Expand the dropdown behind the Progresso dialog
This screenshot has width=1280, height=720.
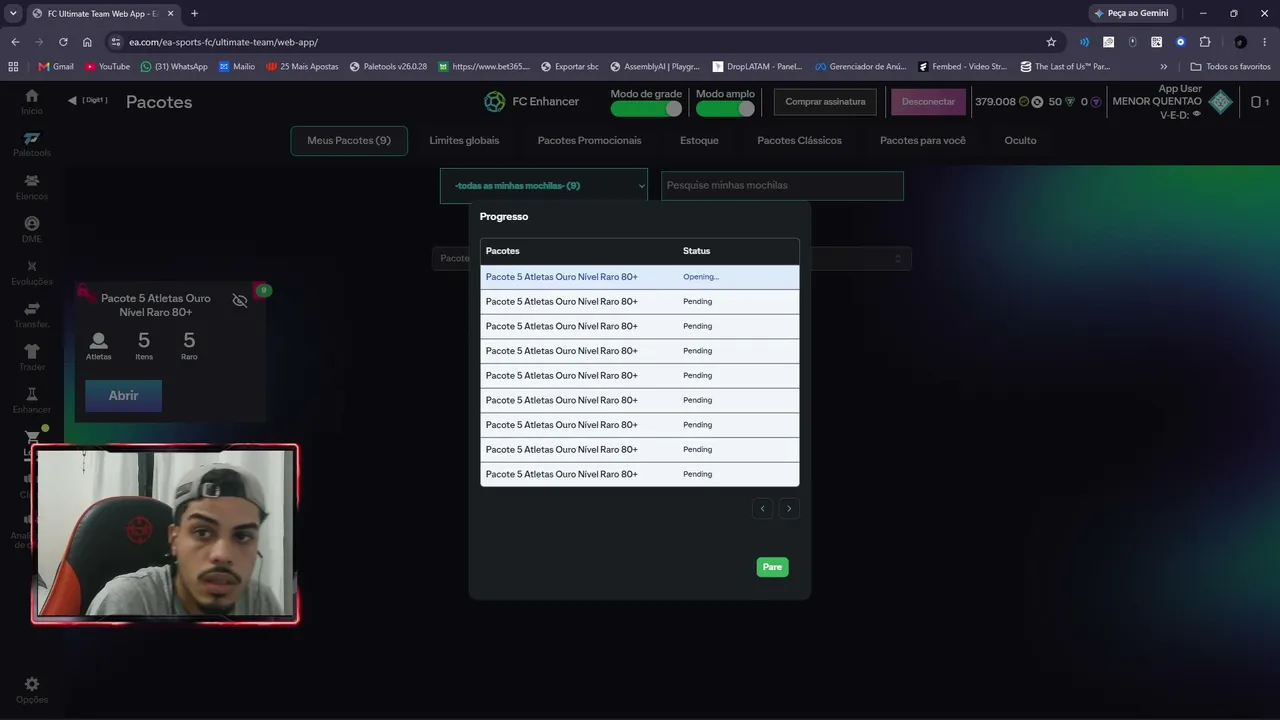[897, 258]
